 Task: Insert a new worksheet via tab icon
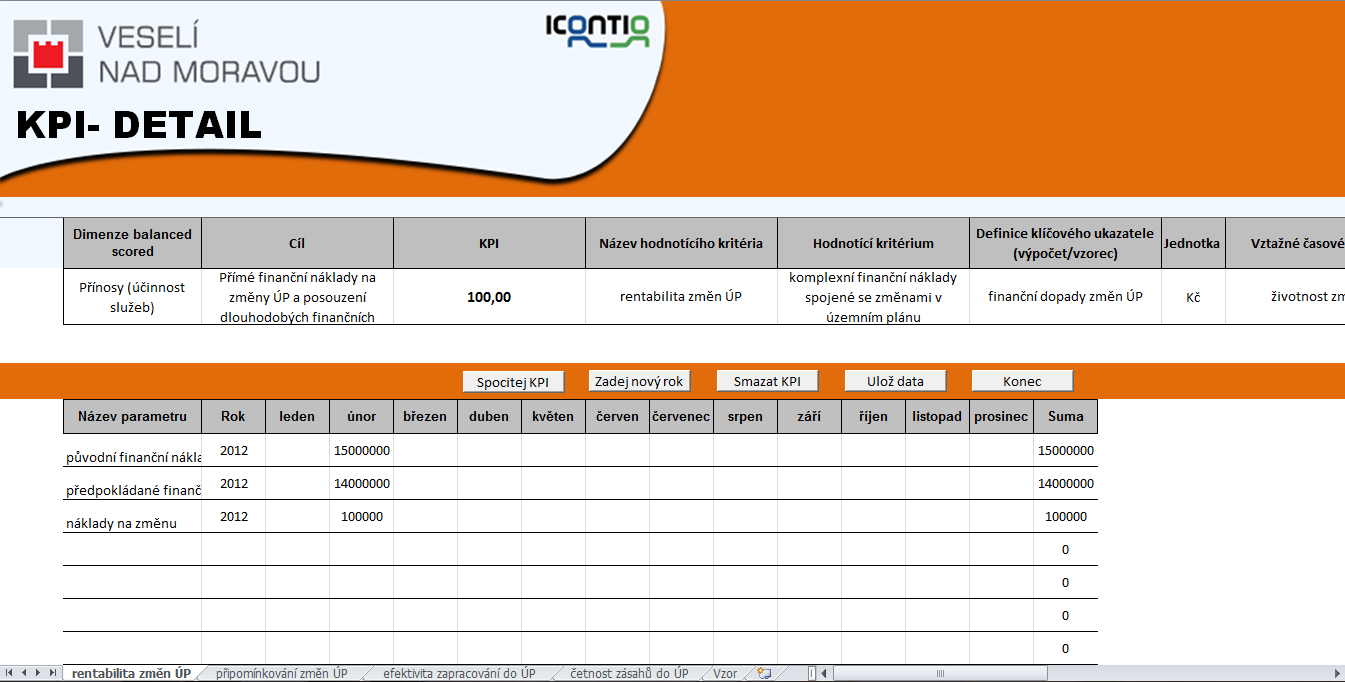765,673
